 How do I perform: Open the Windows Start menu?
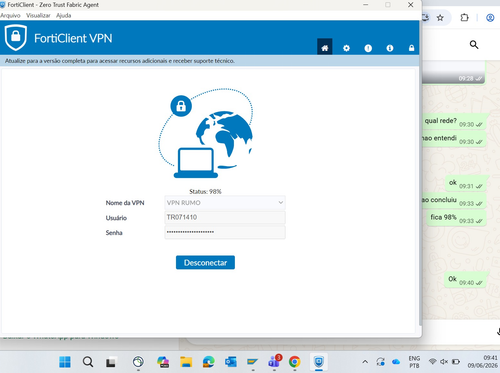65,362
